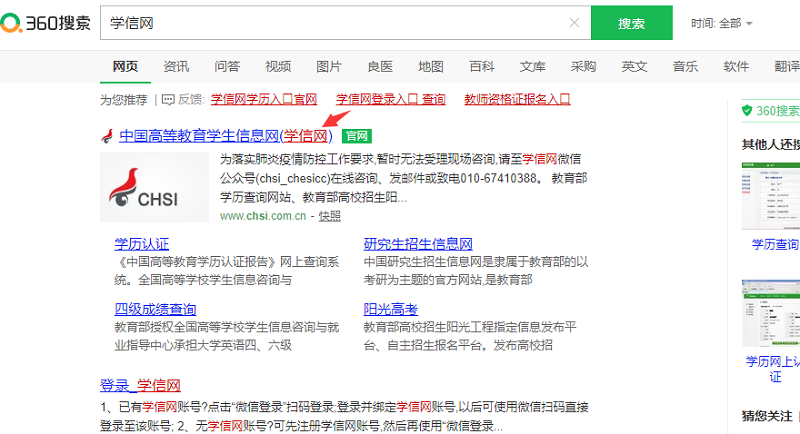The width and height of the screenshot is (800, 434).
Task: Open the 学历查询 sidebar link
Action: (x=775, y=245)
